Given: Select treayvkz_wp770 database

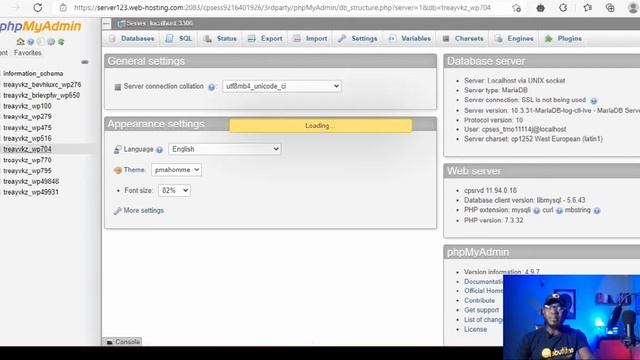Looking at the screenshot, I should [27, 160].
